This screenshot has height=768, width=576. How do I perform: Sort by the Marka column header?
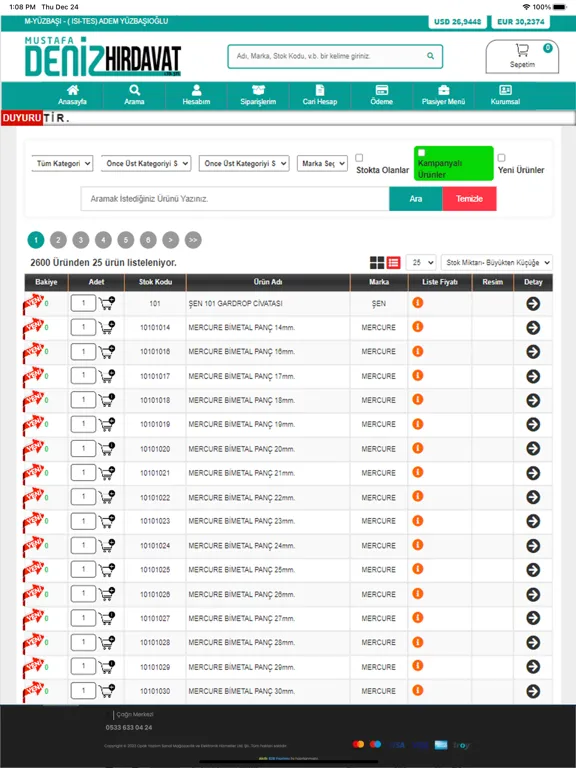[379, 282]
